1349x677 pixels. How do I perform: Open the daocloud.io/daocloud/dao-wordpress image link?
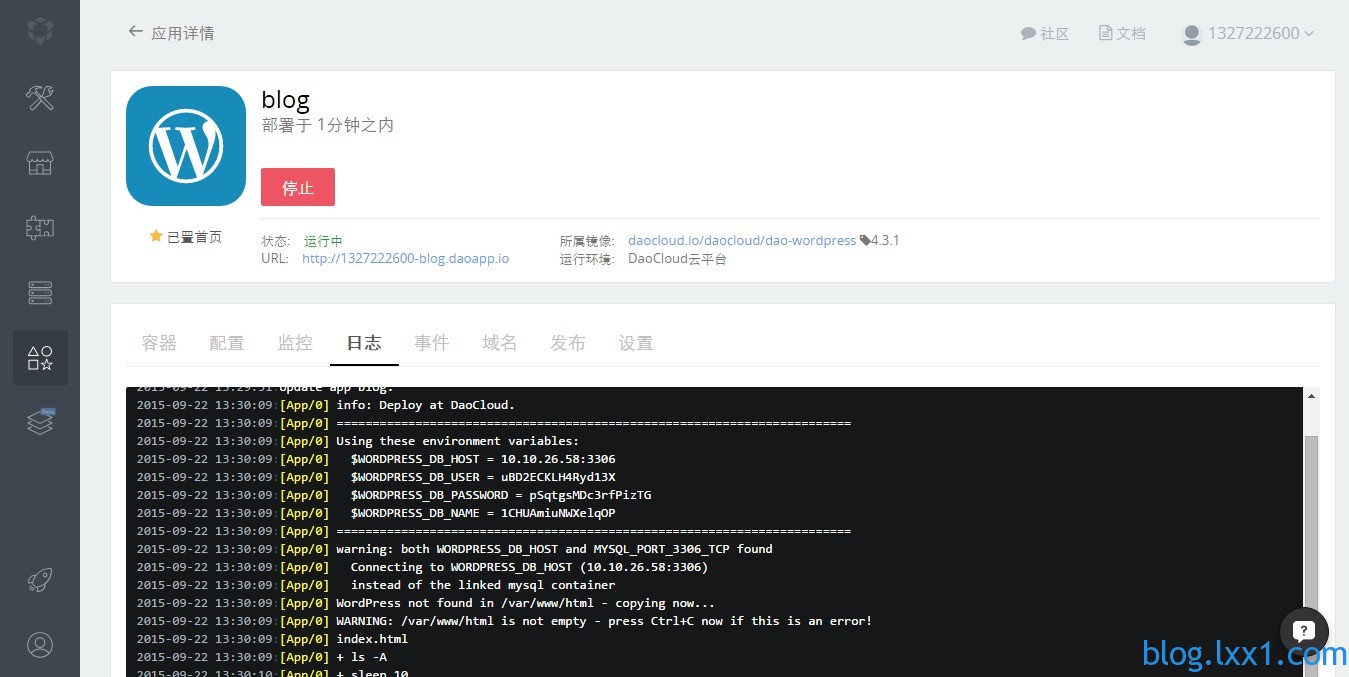(742, 241)
